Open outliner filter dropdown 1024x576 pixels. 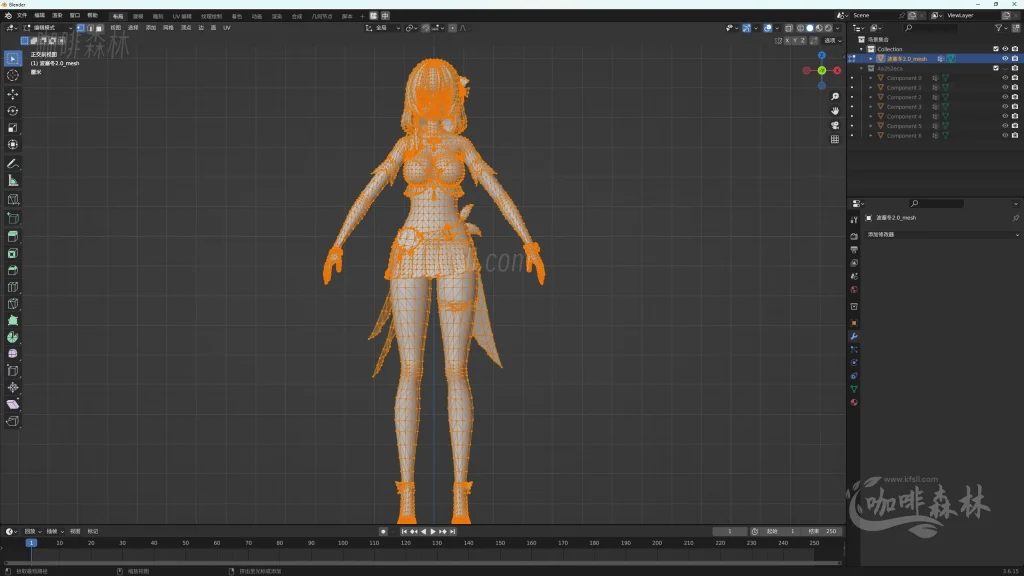pyautogui.click(x=1000, y=28)
